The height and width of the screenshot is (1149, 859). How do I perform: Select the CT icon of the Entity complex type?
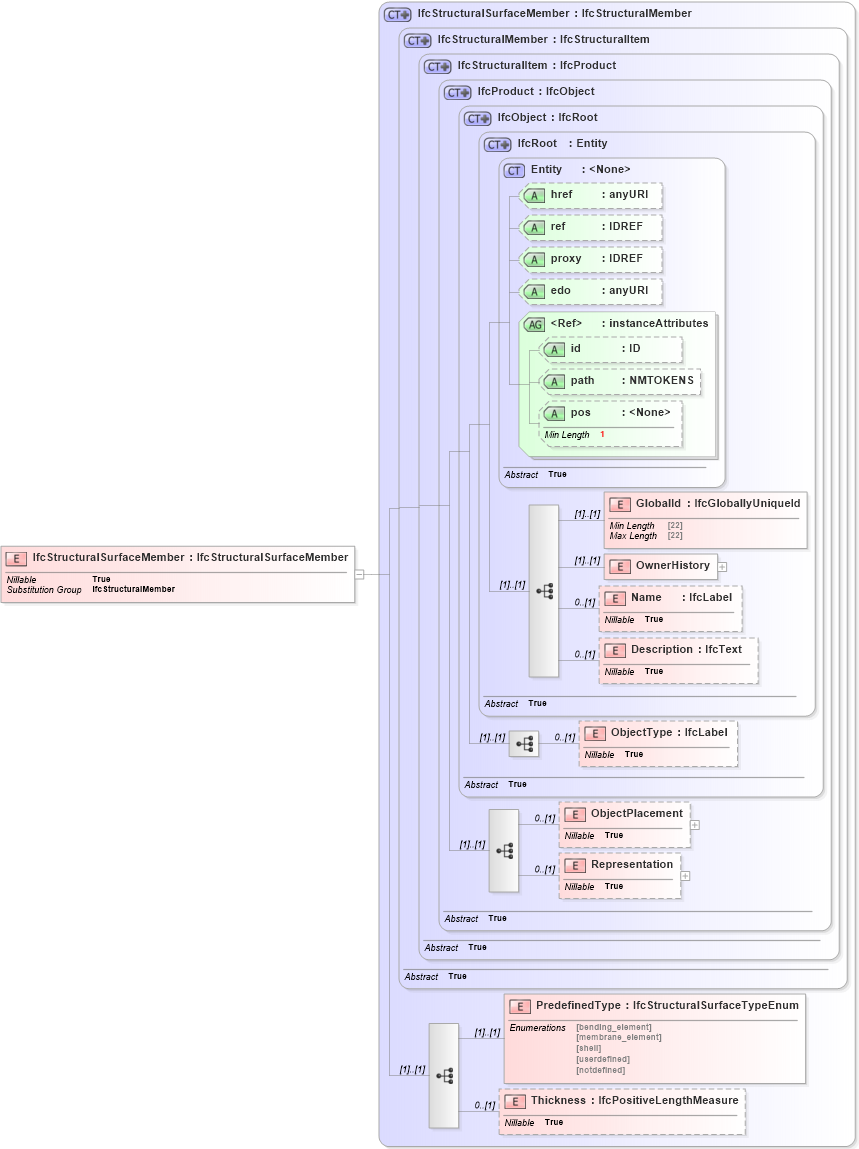click(x=514, y=170)
